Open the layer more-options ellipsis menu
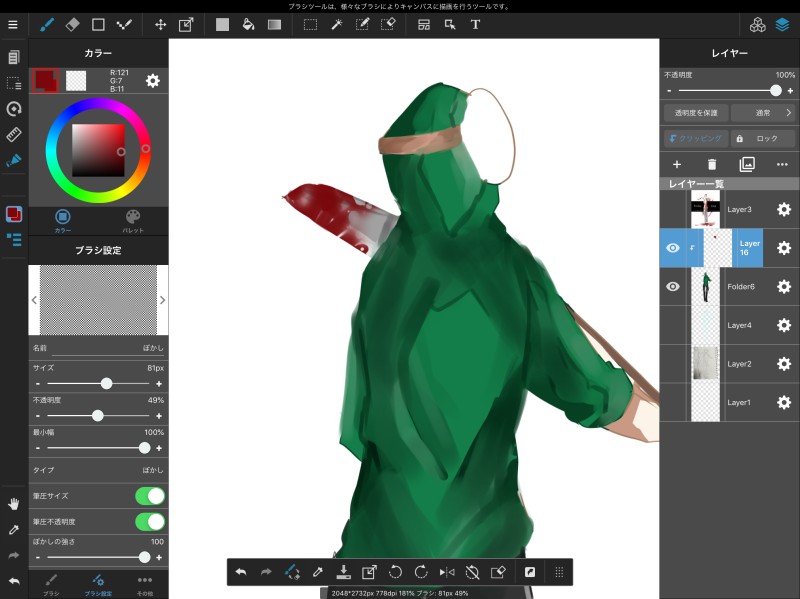800x599 pixels. pyautogui.click(x=782, y=164)
